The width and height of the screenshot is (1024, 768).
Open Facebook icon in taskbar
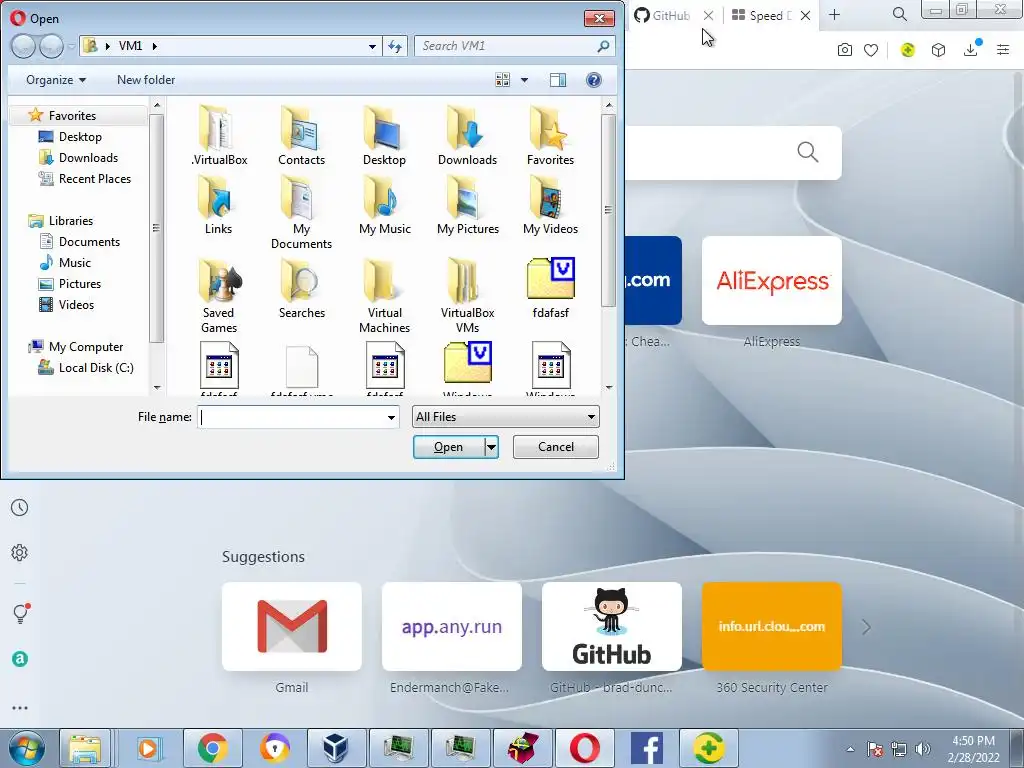coord(647,748)
